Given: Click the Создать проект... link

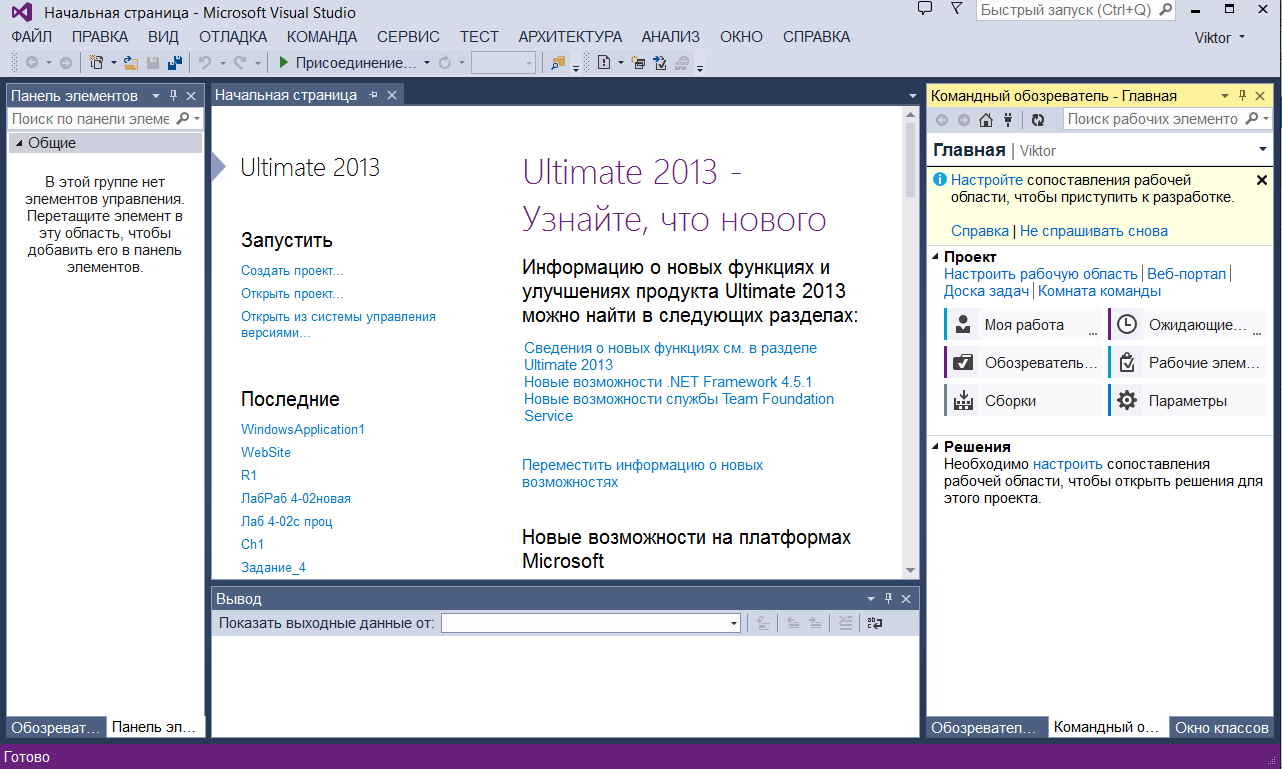Looking at the screenshot, I should click(292, 271).
